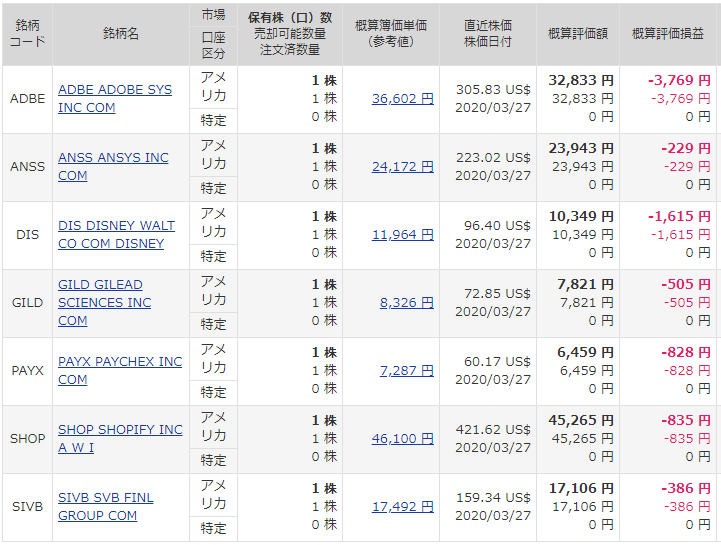Select the bold 6,459 円 valuation amount
Screen dimensions: 721x545
(x=585, y=353)
